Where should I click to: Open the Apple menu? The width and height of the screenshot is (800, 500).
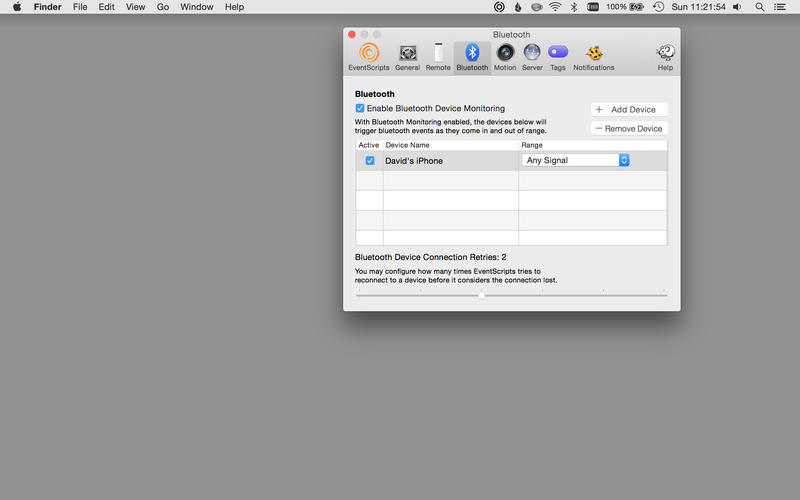(x=16, y=7)
